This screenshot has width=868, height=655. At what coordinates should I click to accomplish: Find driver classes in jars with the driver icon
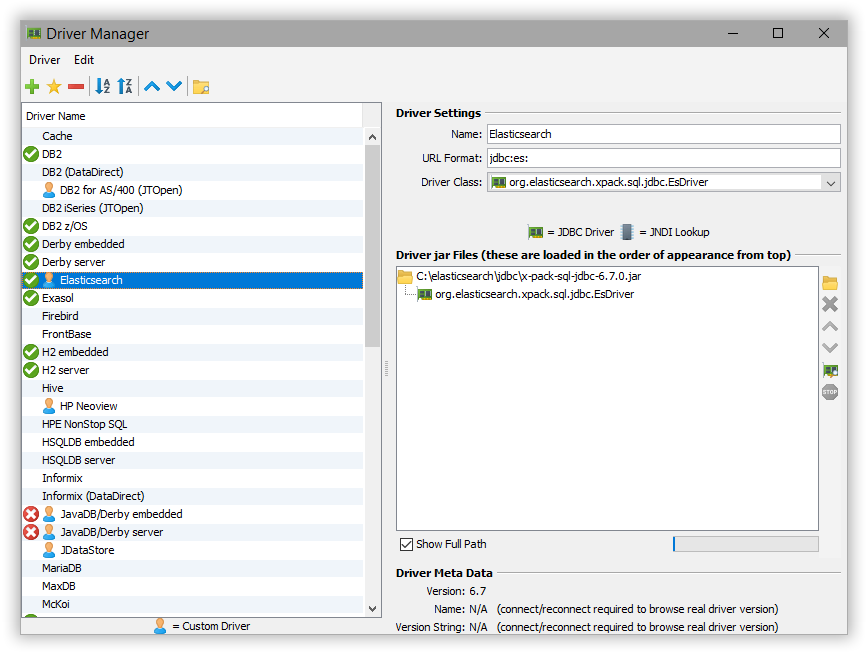coord(830,370)
